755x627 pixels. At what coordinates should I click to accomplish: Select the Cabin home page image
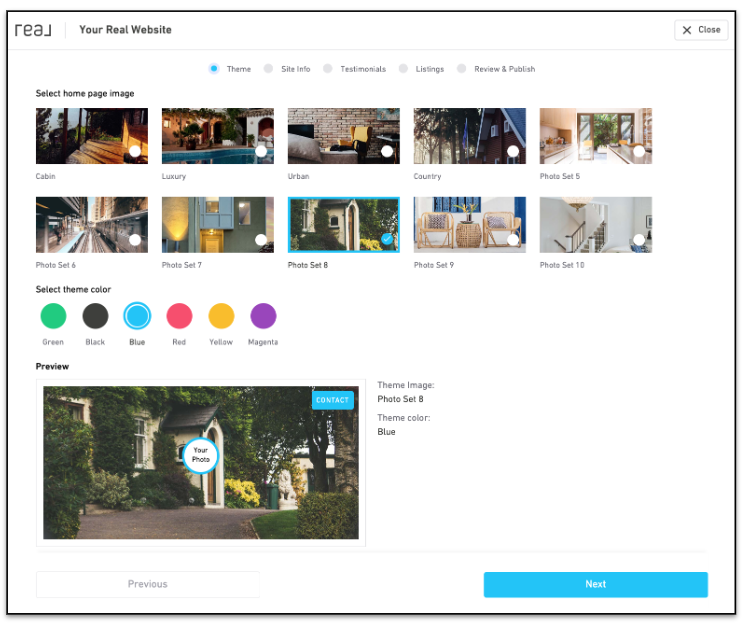[x=91, y=136]
